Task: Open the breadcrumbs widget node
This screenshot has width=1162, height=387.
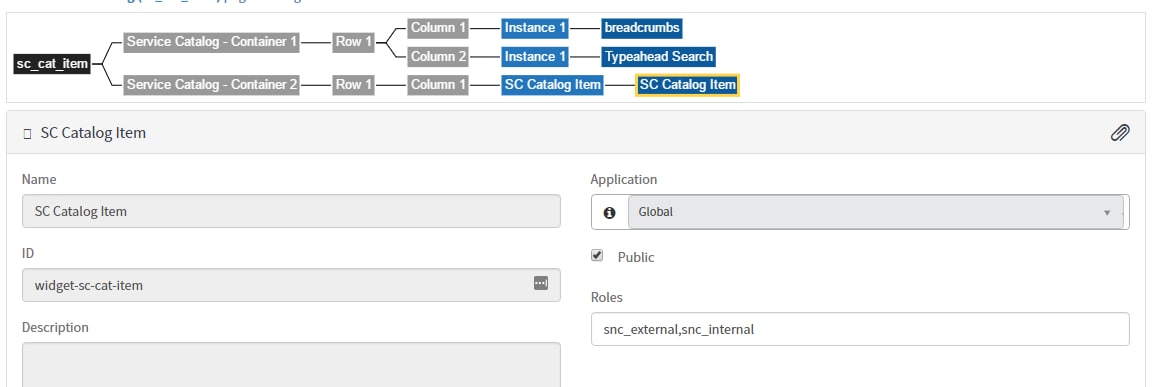Action: pos(642,28)
